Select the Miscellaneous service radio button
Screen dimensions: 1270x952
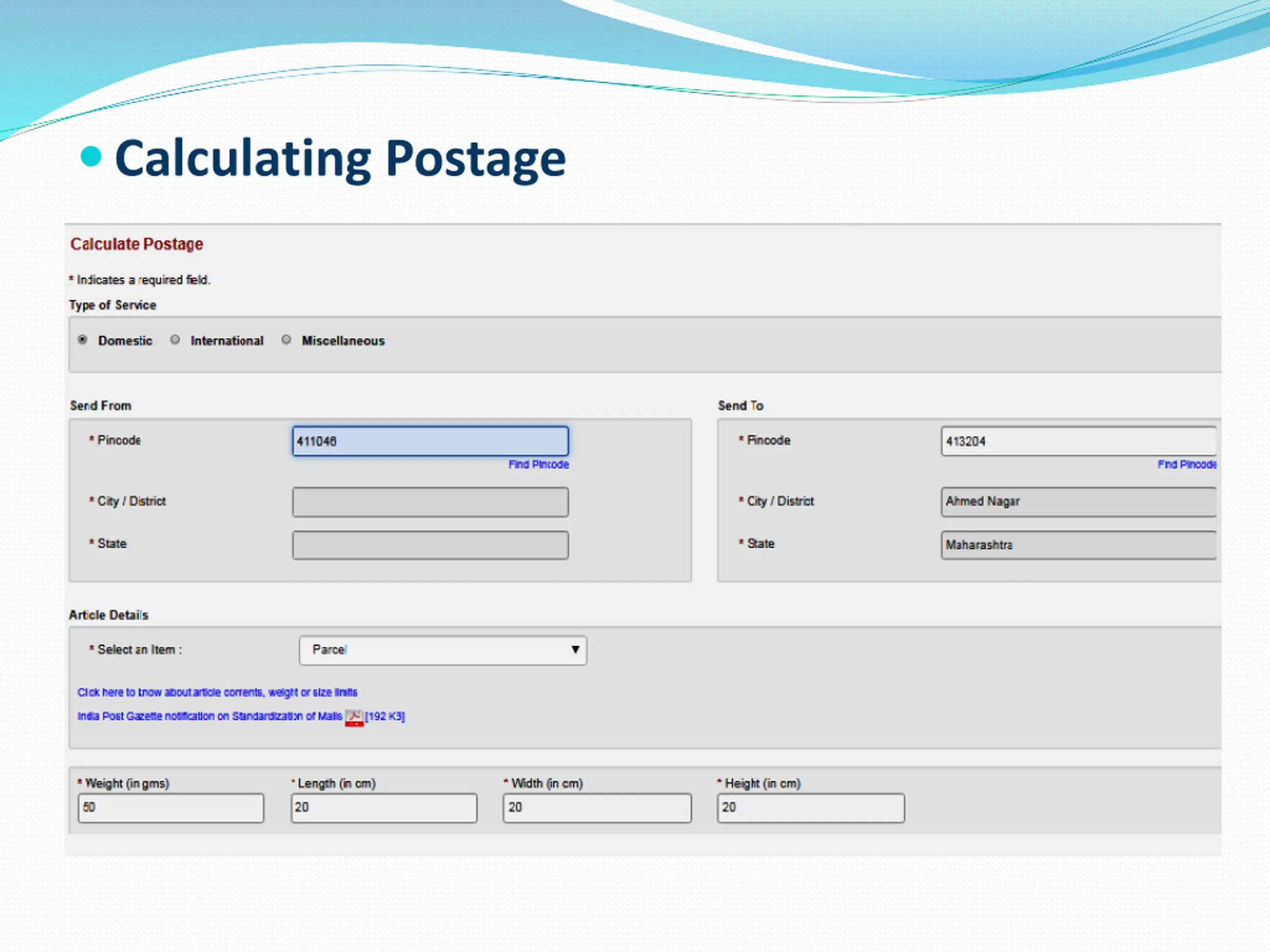(286, 340)
